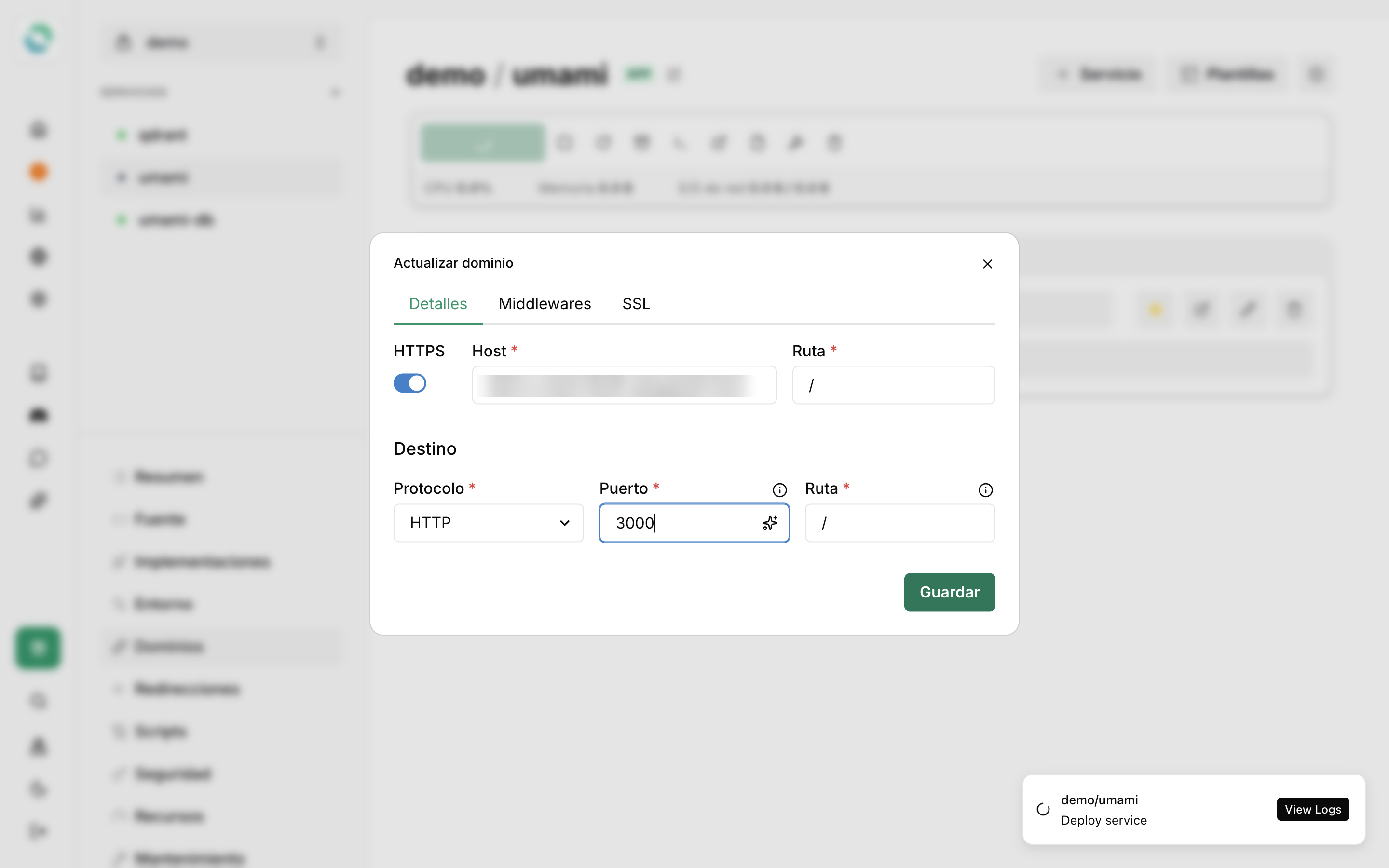1389x868 pixels.
Task: Open View Logs for demo/umami deploy
Action: [1313, 810]
